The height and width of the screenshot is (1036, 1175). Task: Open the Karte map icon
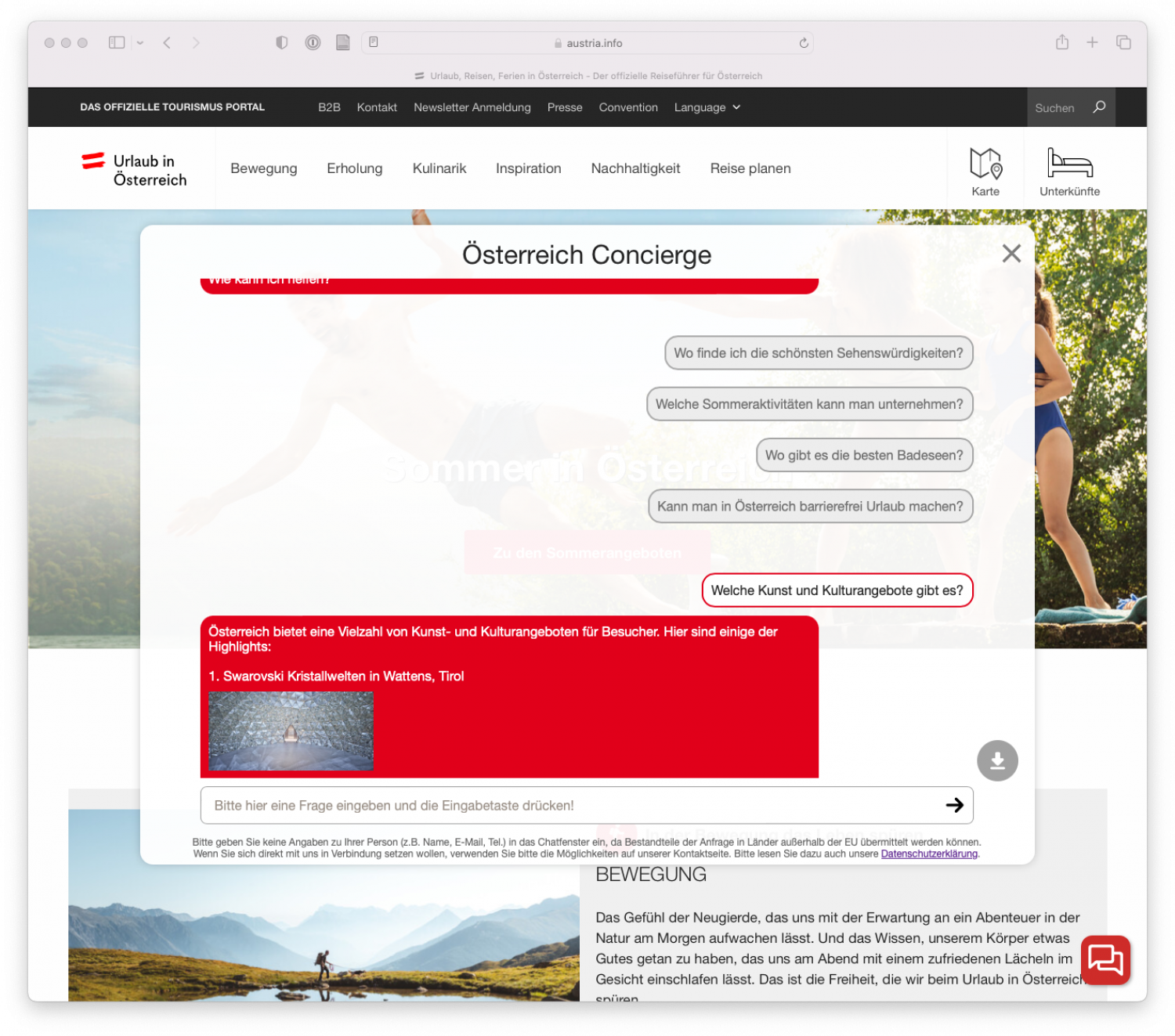coord(985,171)
